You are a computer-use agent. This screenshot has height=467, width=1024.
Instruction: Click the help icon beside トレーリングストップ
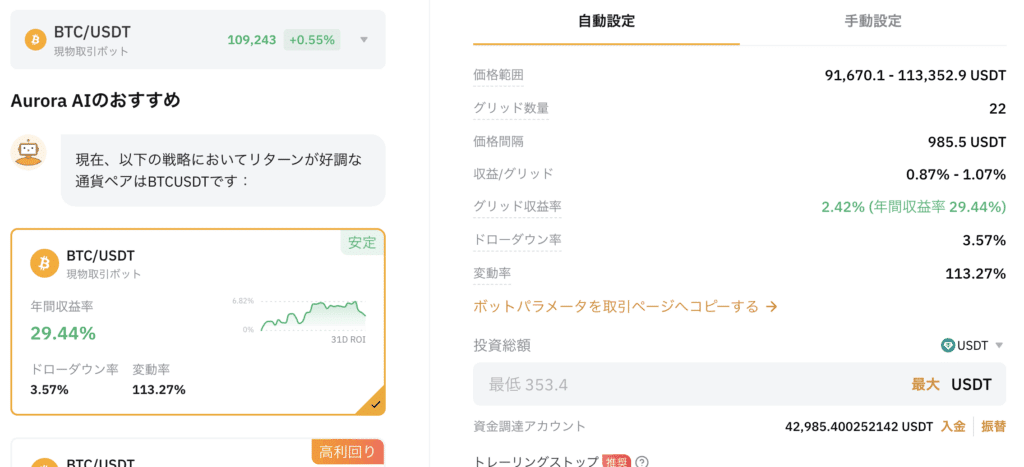(x=642, y=462)
